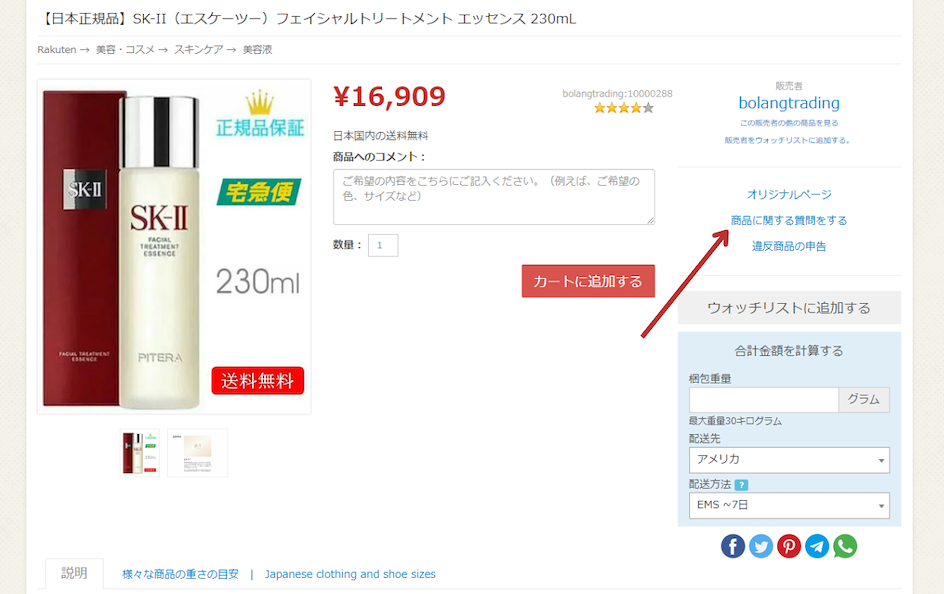Open 様々な商品の重さの目安 link
The height and width of the screenshot is (594, 944).
(181, 574)
